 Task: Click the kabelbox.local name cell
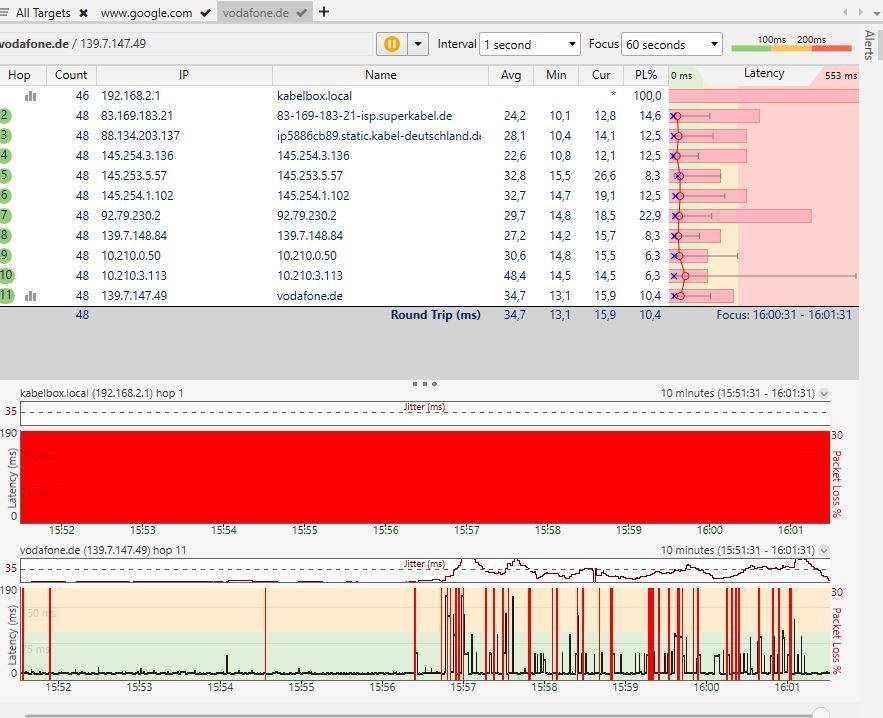tap(314, 96)
